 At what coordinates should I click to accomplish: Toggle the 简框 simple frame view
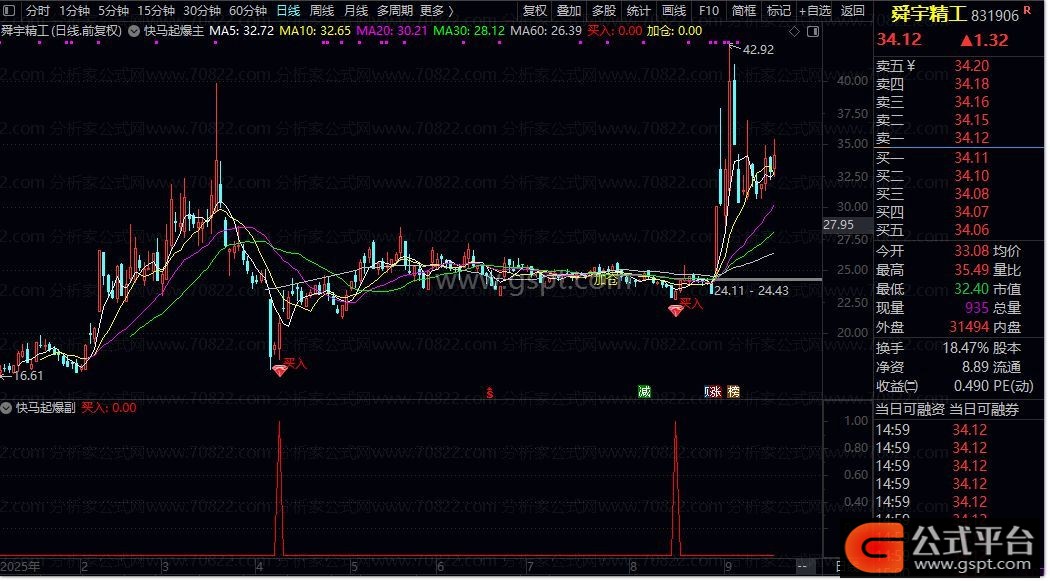744,11
